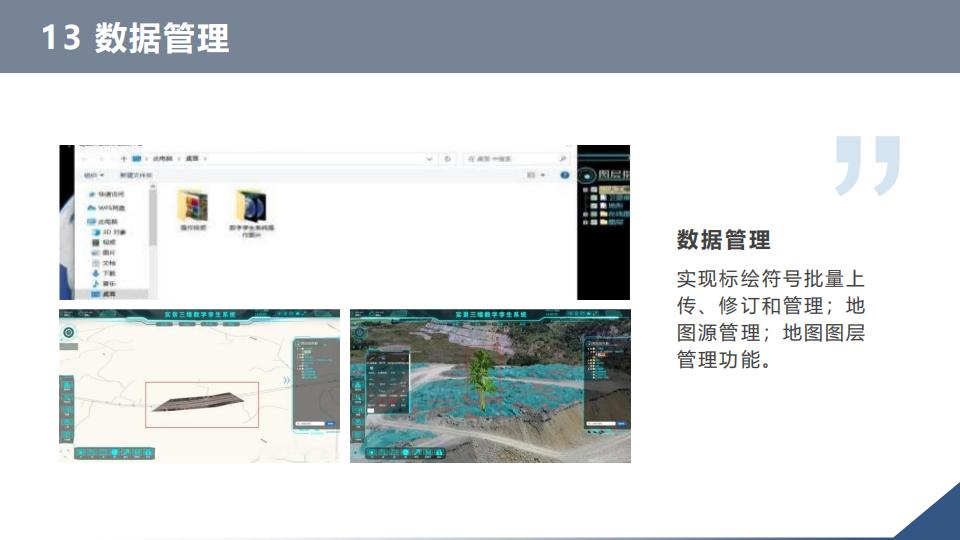The height and width of the screenshot is (540, 960).
Task: Select orange-highlighted row in terrain layer tree
Action: pos(601,354)
